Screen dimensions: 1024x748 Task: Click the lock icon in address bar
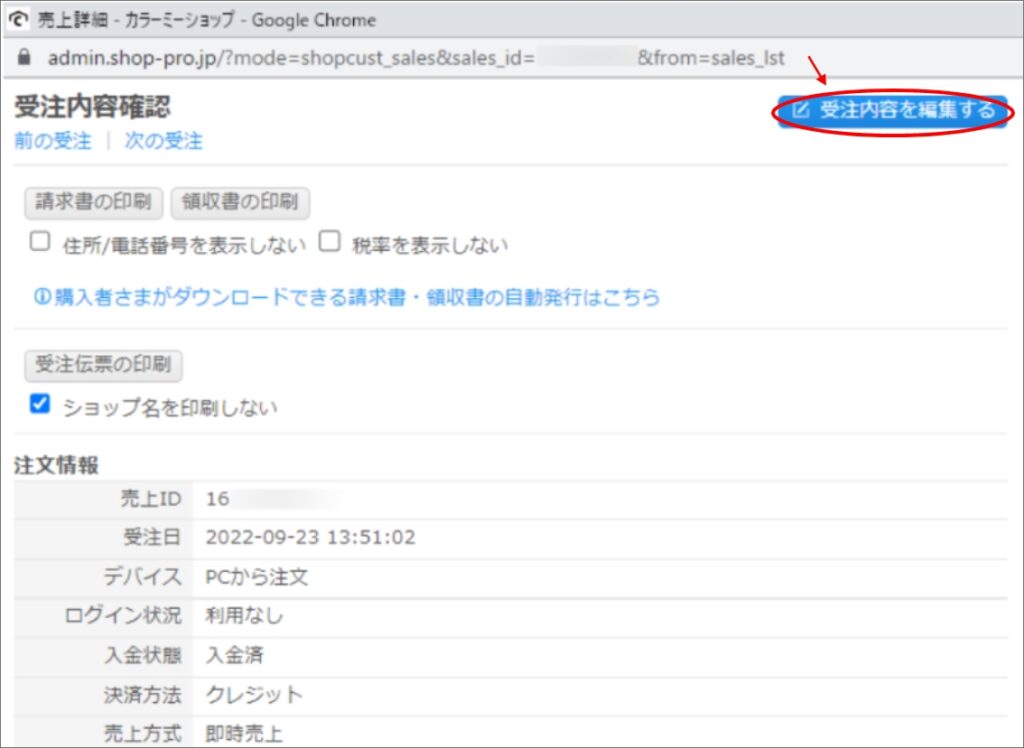tap(25, 58)
